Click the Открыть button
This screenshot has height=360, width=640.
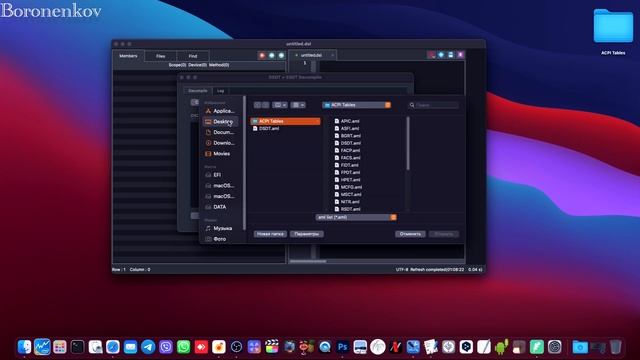[x=444, y=234]
